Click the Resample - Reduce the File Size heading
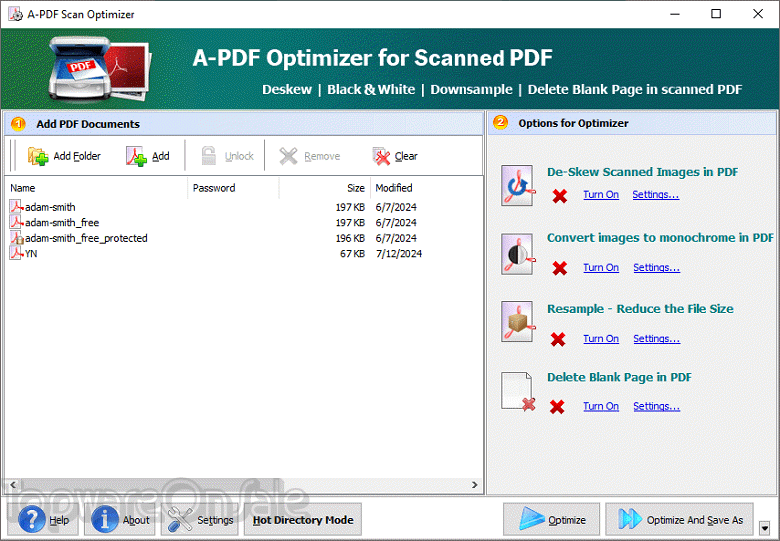The height and width of the screenshot is (541, 780). click(640, 309)
